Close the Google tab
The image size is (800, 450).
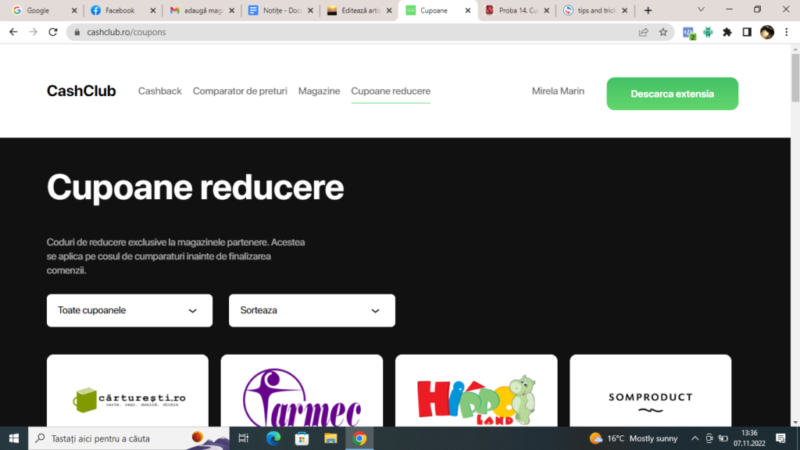(74, 10)
